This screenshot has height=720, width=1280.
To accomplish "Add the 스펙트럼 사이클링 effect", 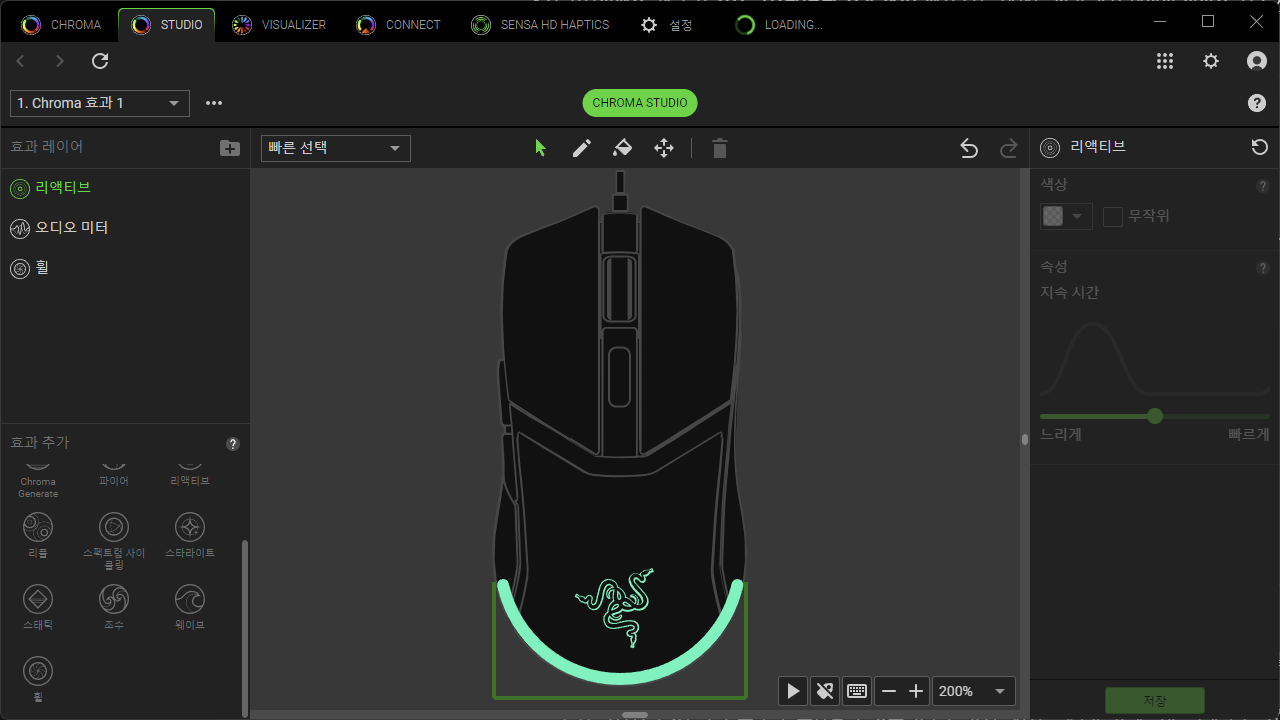I will pyautogui.click(x=114, y=540).
